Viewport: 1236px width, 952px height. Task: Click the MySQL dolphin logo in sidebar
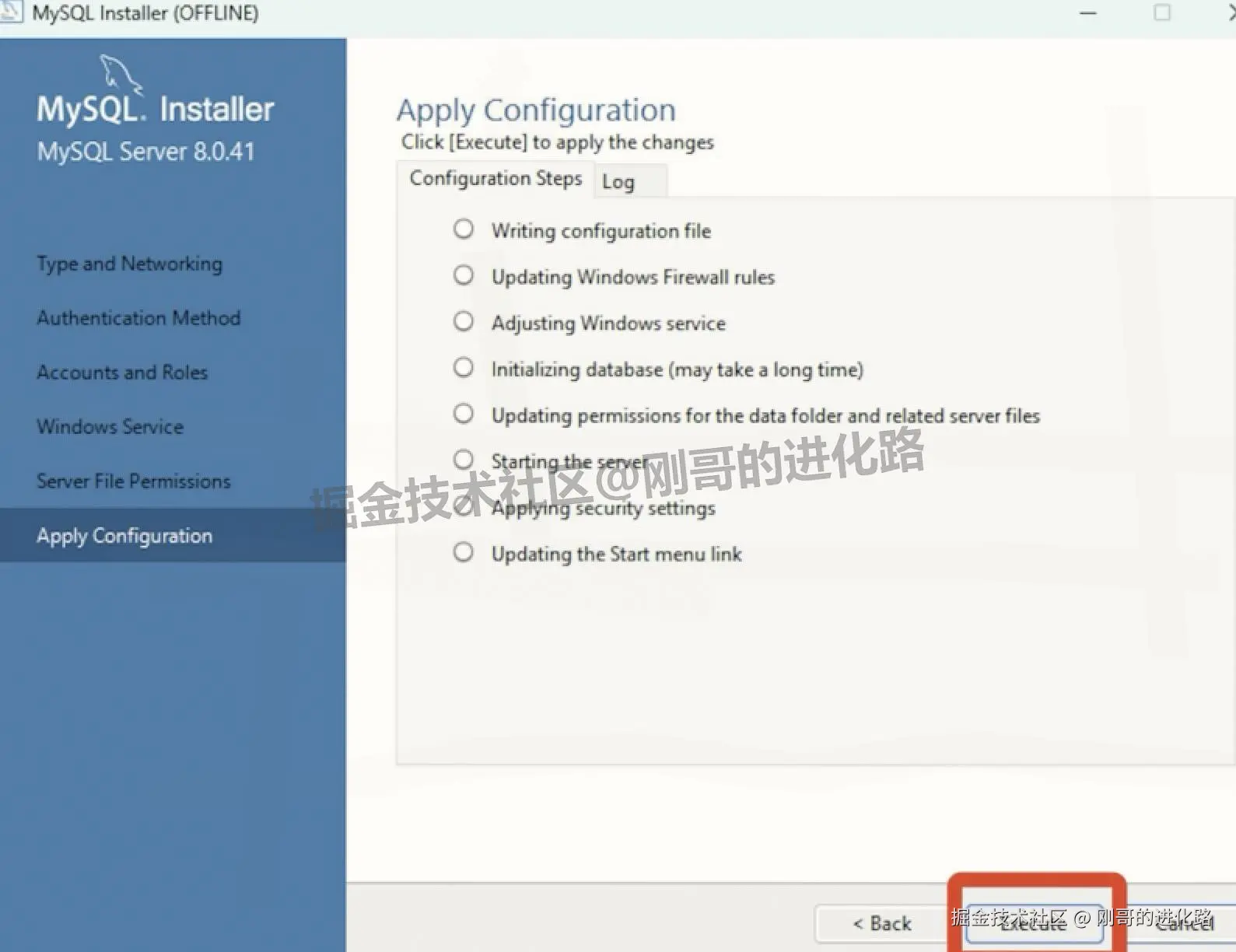click(x=121, y=75)
